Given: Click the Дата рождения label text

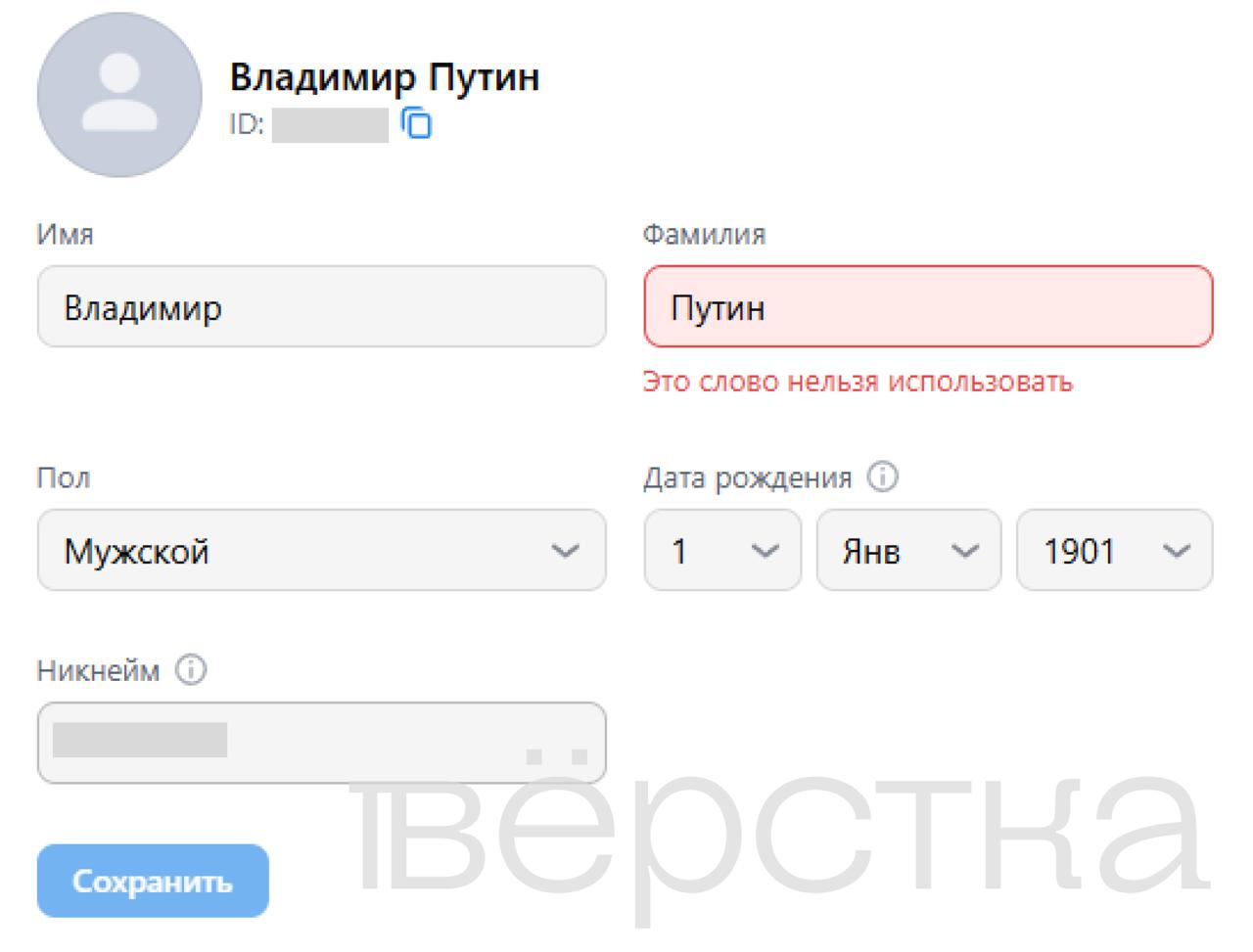Looking at the screenshot, I should coord(747,477).
